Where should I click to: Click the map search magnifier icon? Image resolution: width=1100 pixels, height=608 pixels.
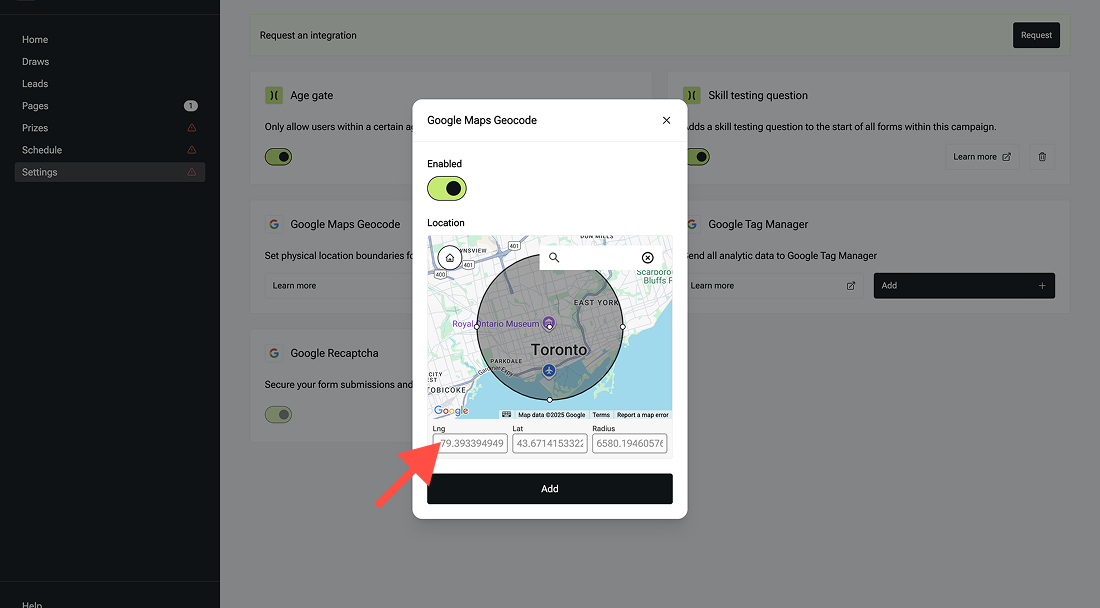pos(554,257)
